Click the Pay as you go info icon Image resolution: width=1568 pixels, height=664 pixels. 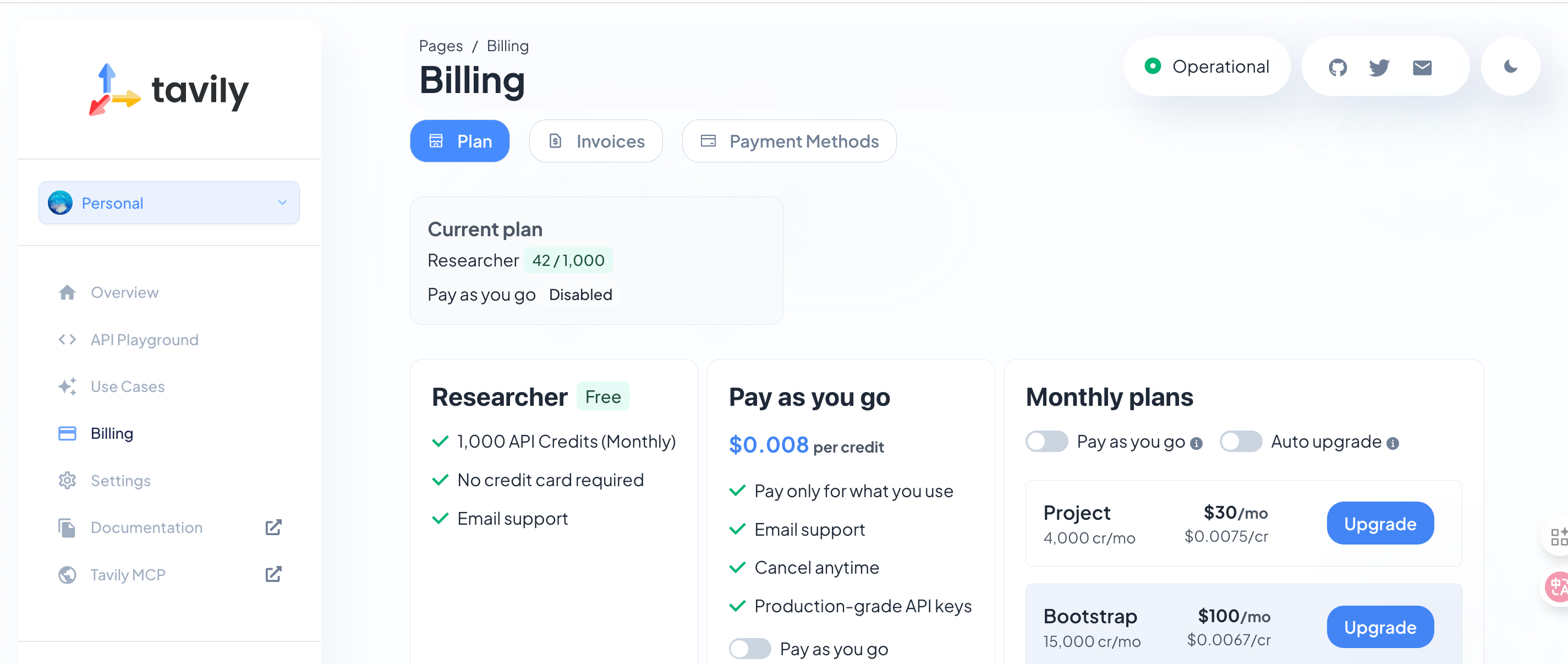(1196, 443)
